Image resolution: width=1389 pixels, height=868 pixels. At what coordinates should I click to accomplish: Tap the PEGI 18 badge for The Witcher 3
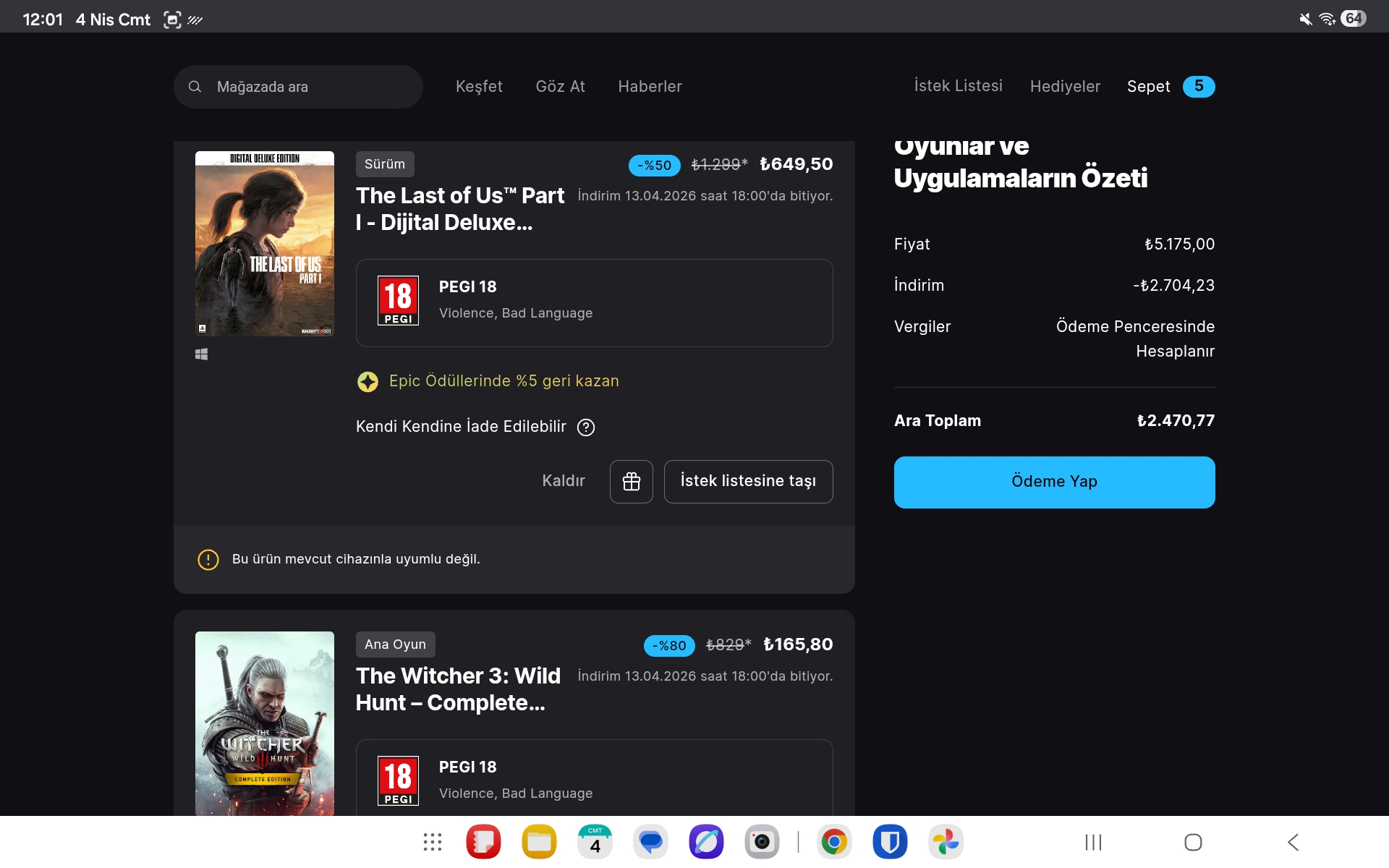point(398,780)
